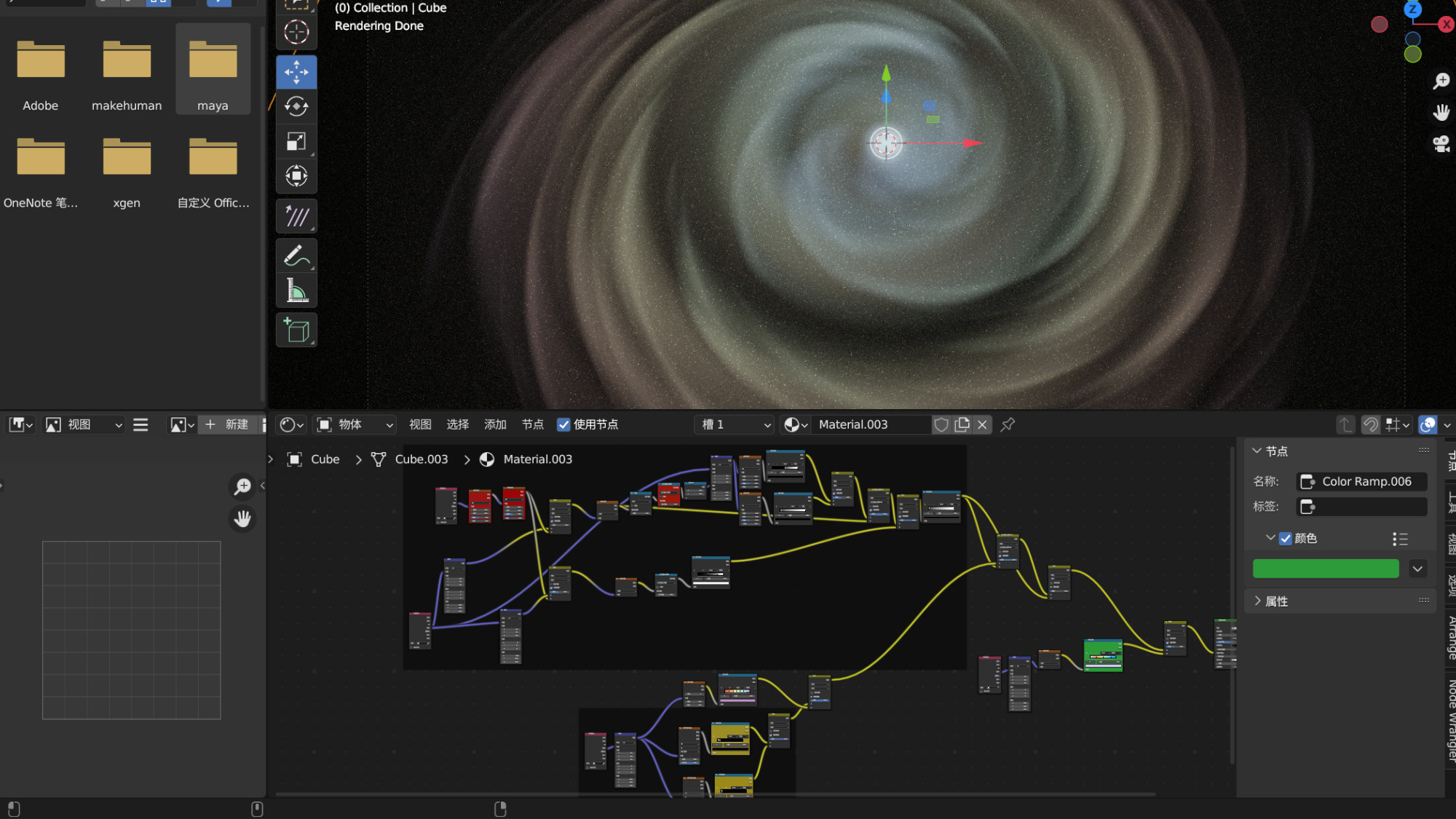Screen dimensions: 1456x819
Task: Select the Add Cube tool
Action: tap(296, 331)
